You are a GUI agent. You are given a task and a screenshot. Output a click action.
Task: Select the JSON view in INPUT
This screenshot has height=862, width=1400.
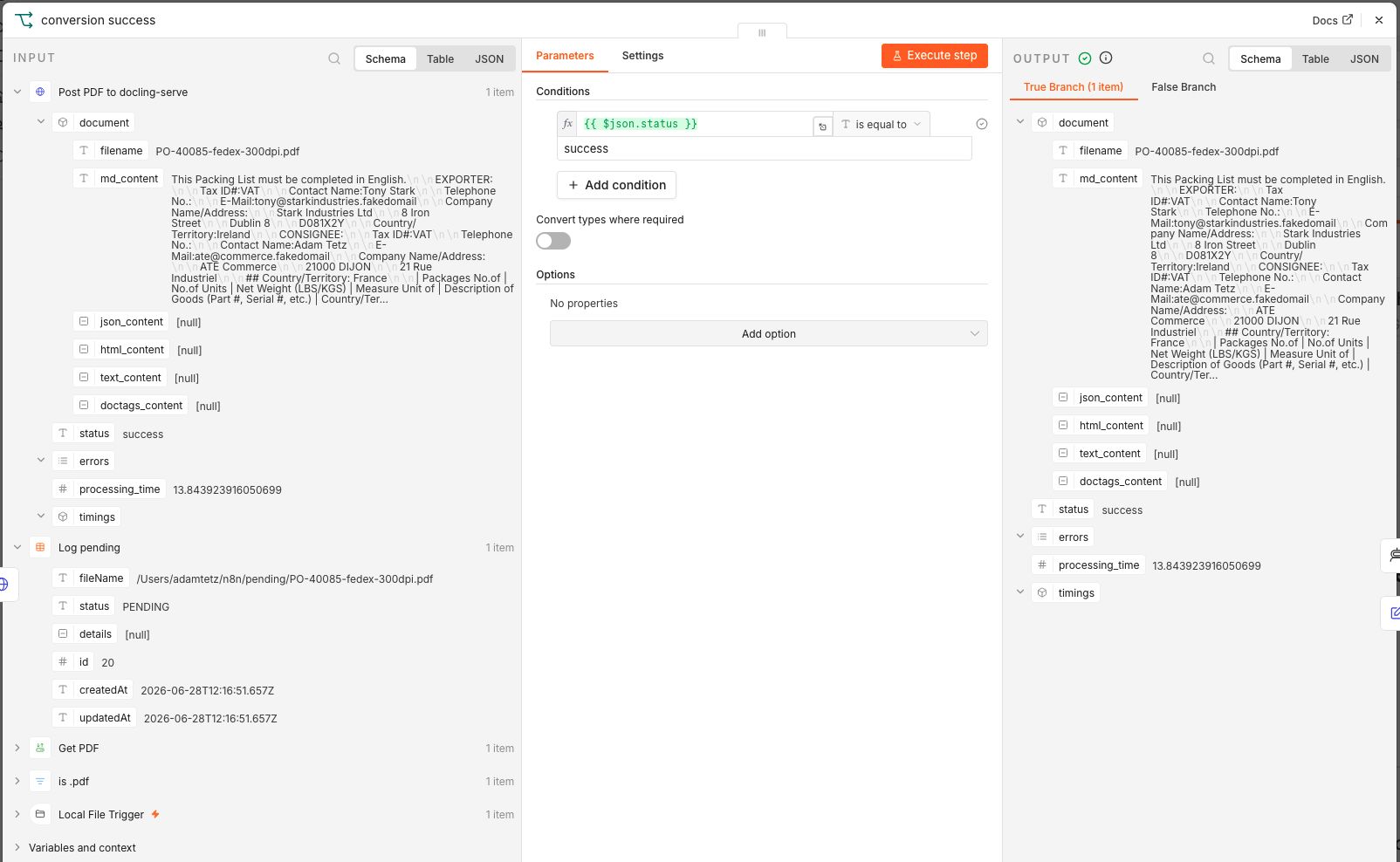click(490, 59)
